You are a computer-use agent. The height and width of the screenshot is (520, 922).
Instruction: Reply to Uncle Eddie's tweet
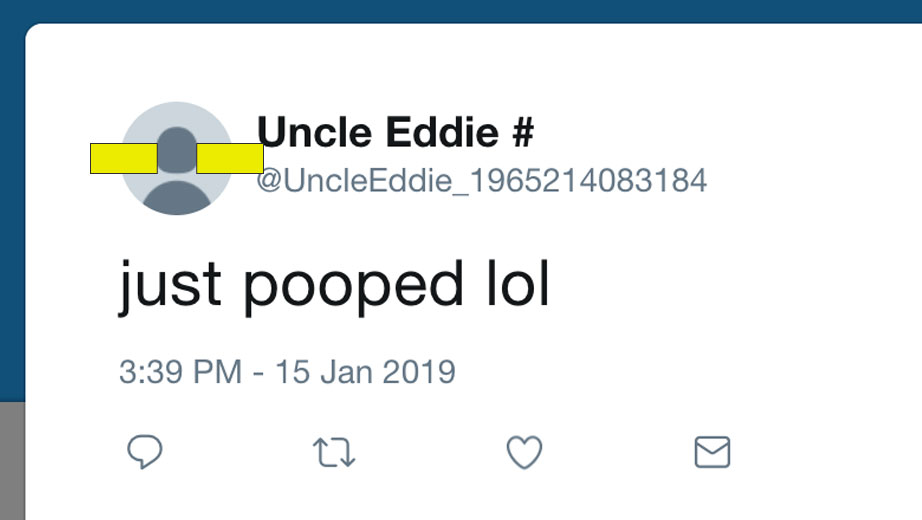coord(145,453)
